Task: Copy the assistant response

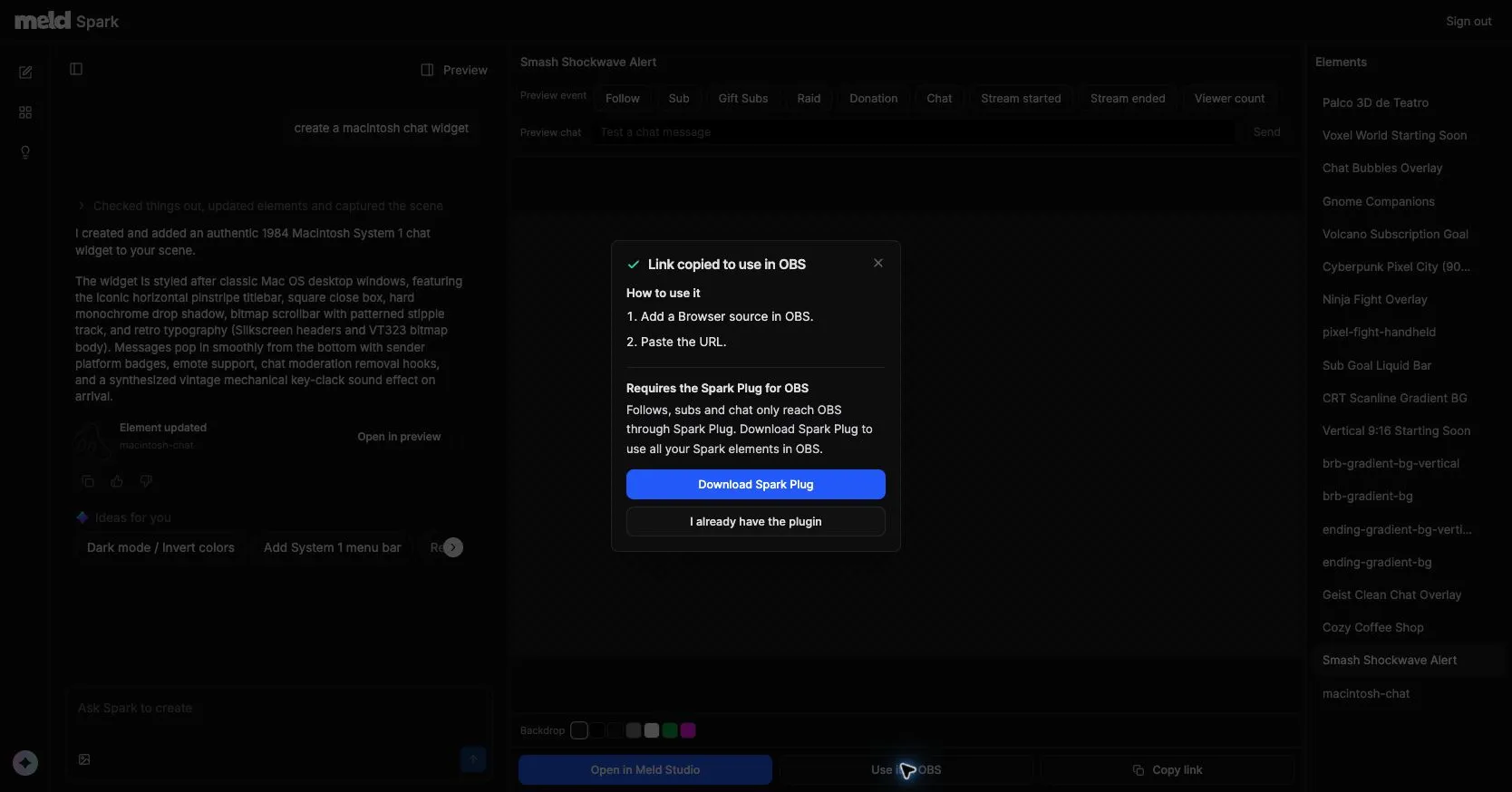Action: 88,481
